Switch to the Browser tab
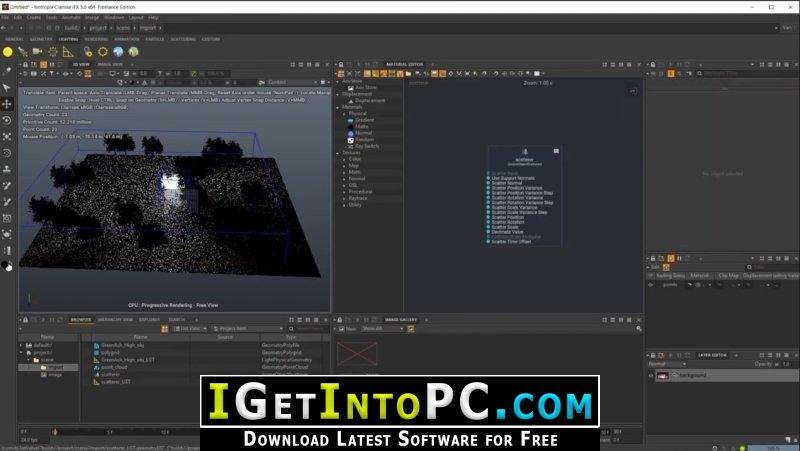The width and height of the screenshot is (800, 451). click(x=81, y=320)
